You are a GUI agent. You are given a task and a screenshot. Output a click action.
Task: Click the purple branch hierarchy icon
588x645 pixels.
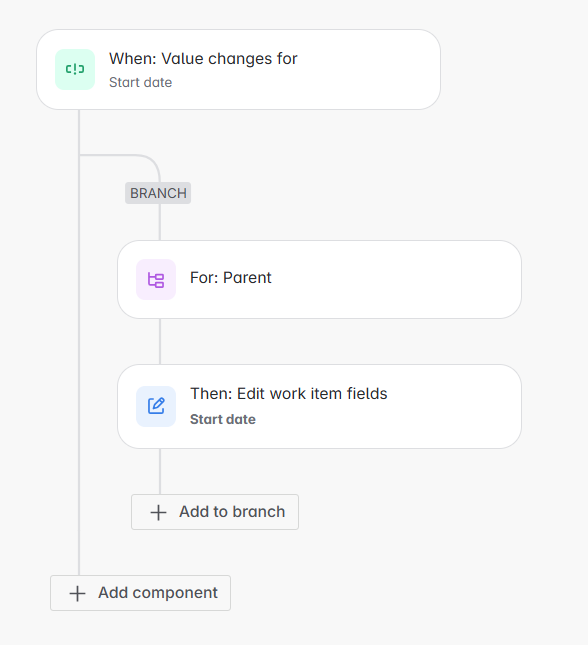156,280
